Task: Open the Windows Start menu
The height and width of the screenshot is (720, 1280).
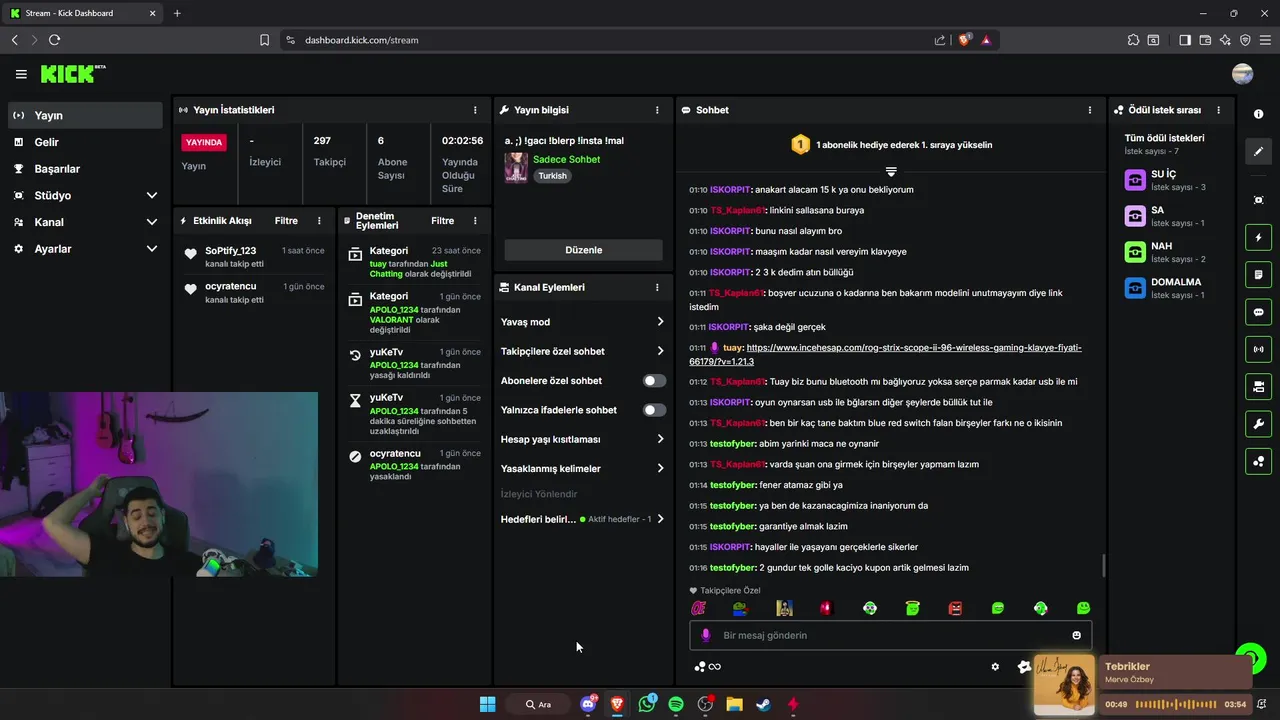Action: coord(487,704)
